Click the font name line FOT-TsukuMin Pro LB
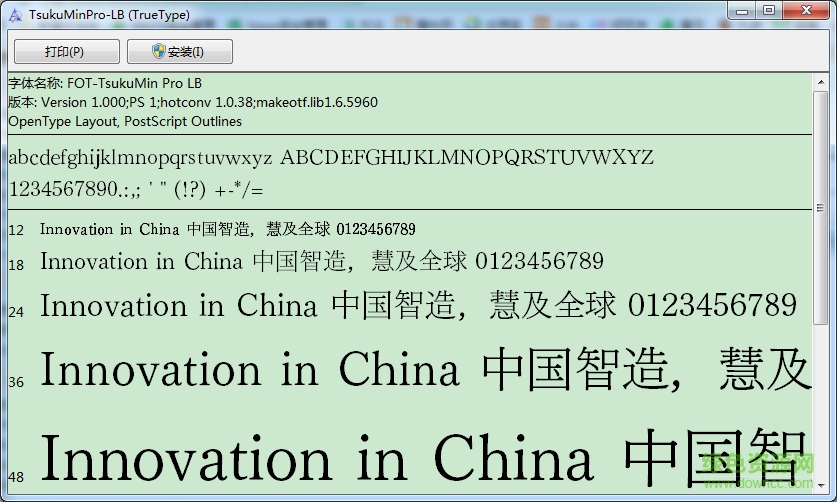The width and height of the screenshot is (837, 502). coord(105,83)
